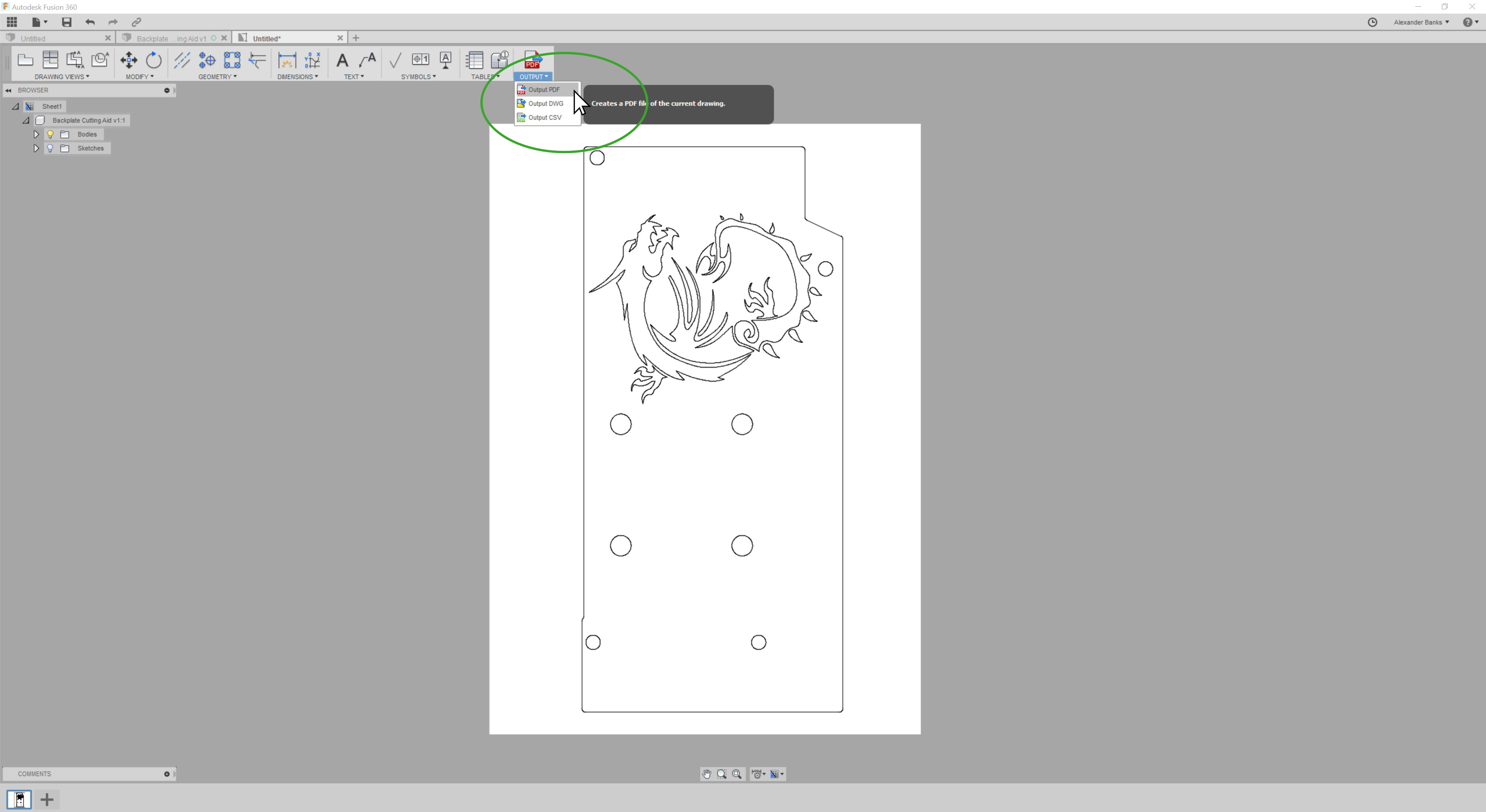
Task: Select the Balloon tool
Action: [500, 60]
